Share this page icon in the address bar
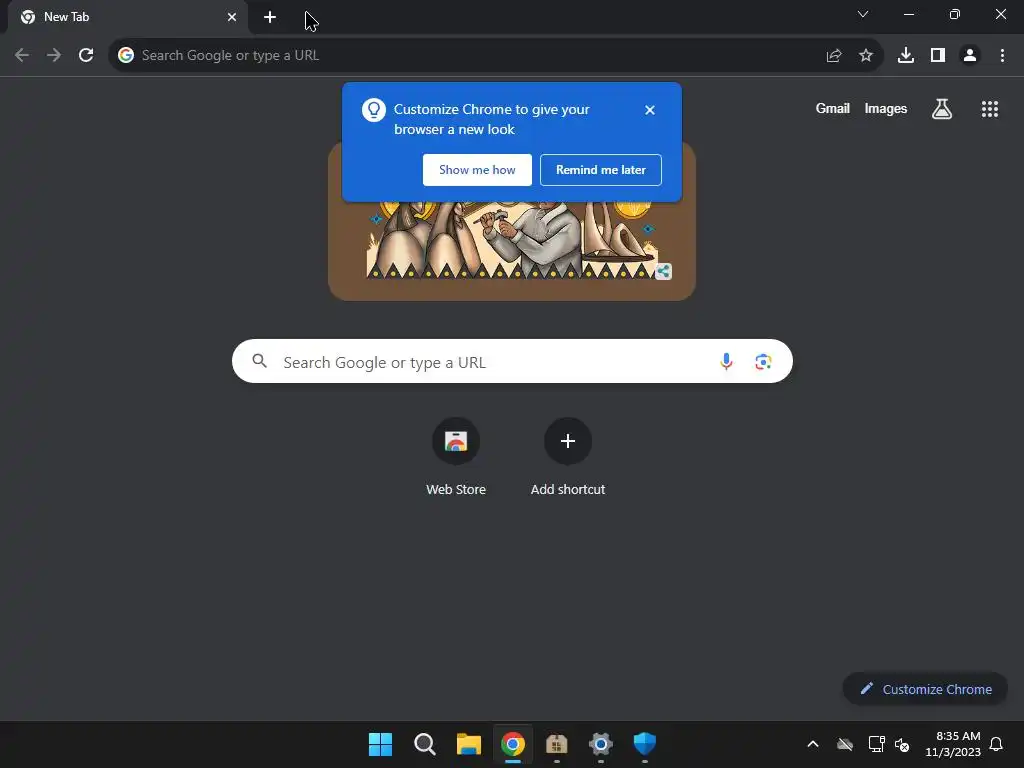The height and width of the screenshot is (768, 1024). [x=834, y=56]
